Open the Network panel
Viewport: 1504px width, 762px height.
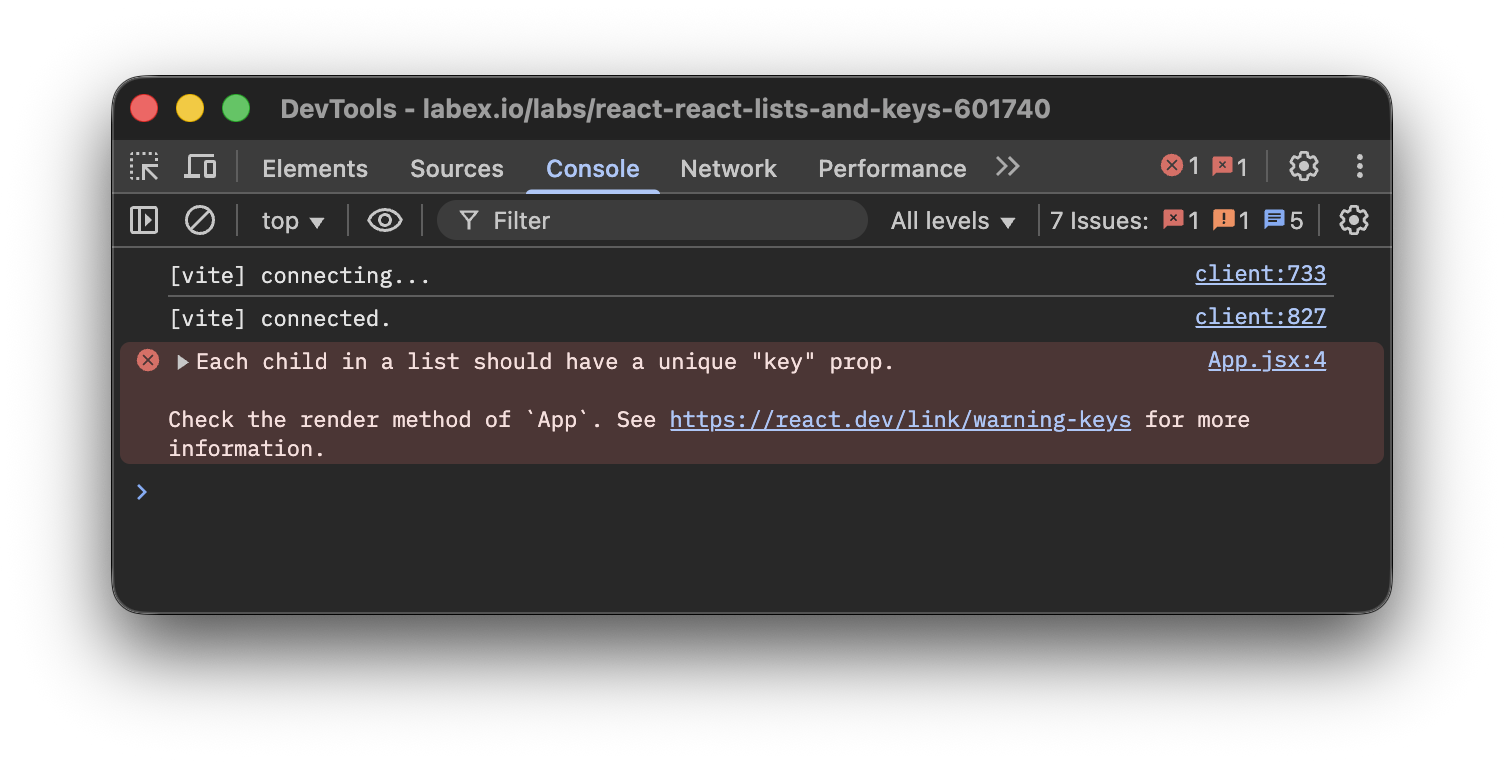(x=728, y=168)
